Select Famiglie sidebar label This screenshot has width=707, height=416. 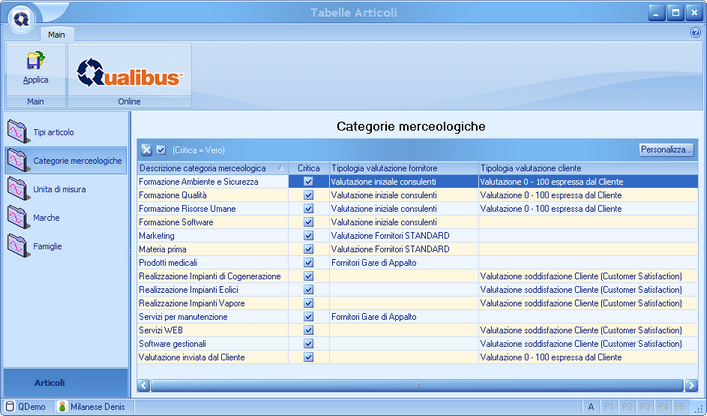pos(47,246)
